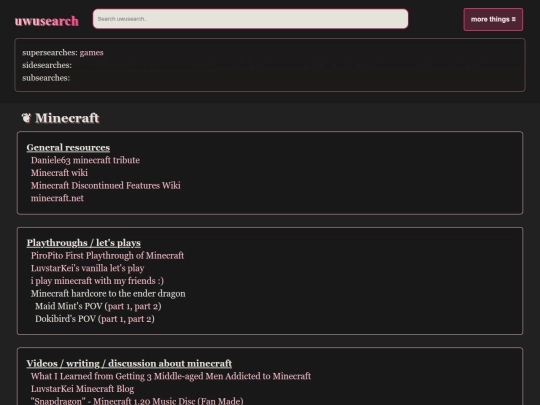This screenshot has width=540, height=405.
Task: Open PiroPito First Playthrough of Minecraft
Action: 107,256
